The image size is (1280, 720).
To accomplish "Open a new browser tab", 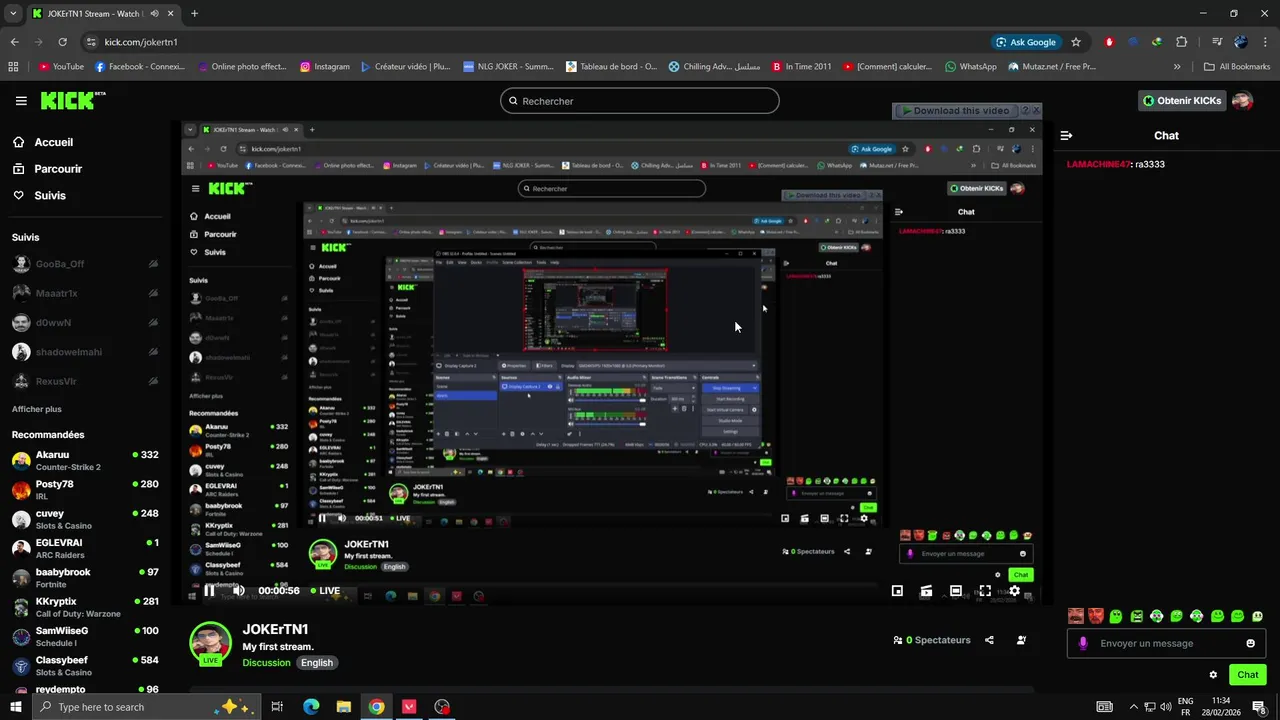I will [x=194, y=13].
